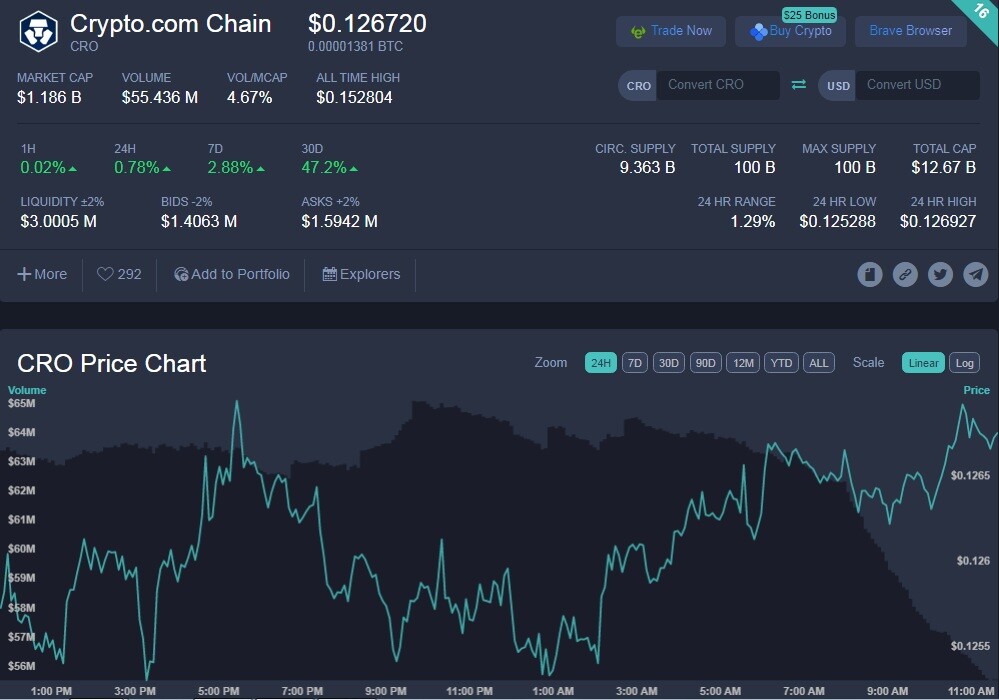Image resolution: width=999 pixels, height=700 pixels.
Task: Click Add to Portfolio
Action: point(232,274)
